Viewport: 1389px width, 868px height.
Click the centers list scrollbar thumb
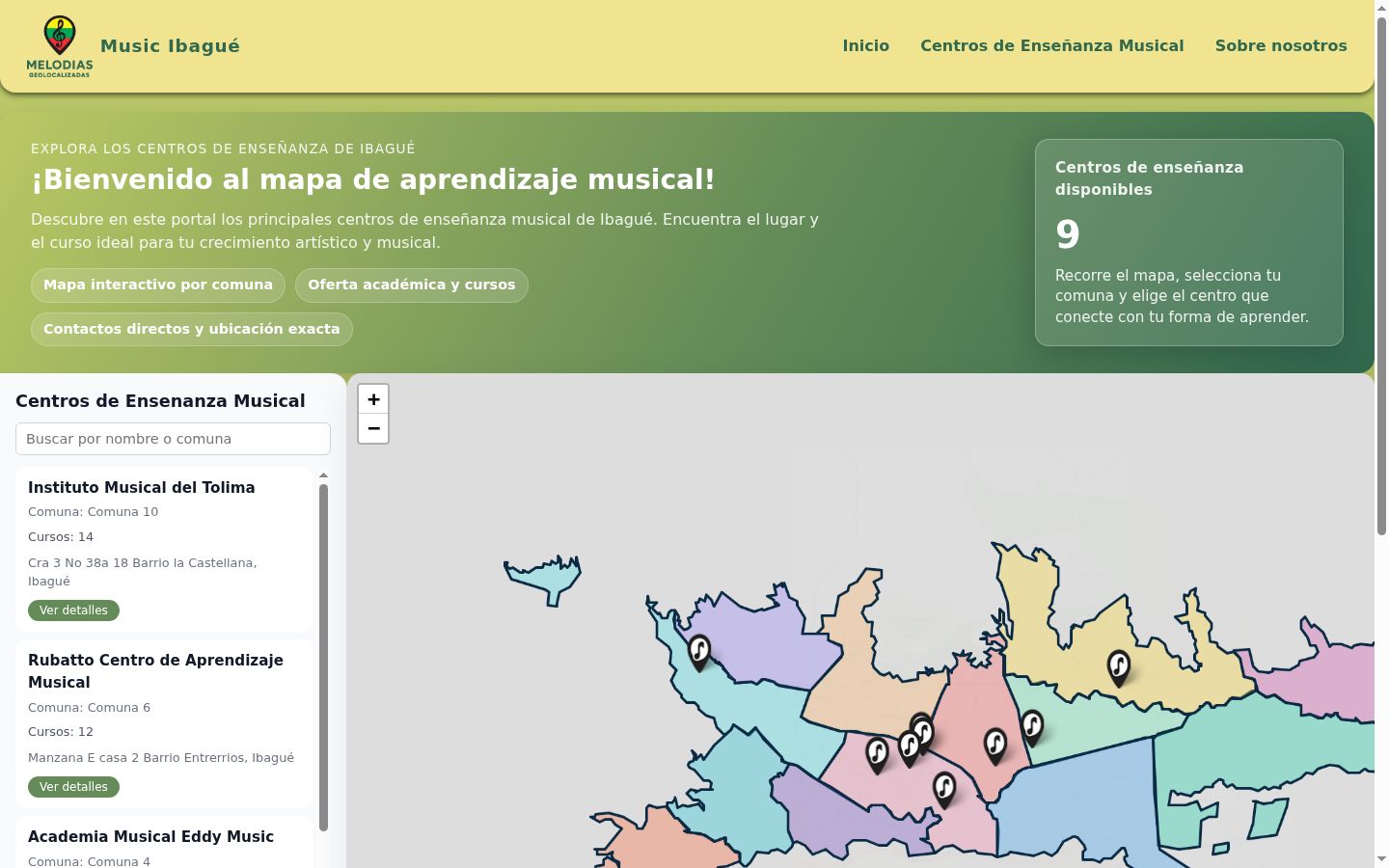[323, 657]
